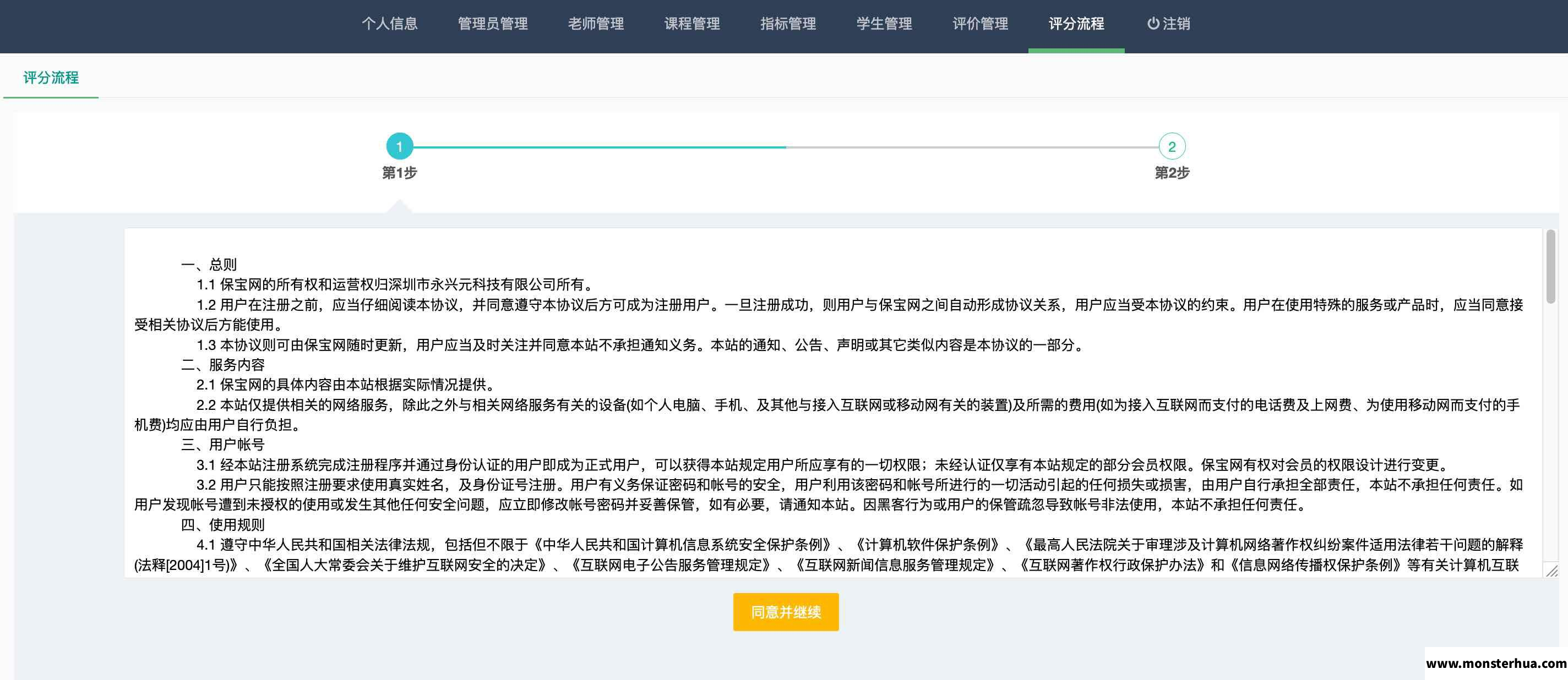Go to 管理员管理 in top navigation
This screenshot has height=680, width=1568.
[492, 24]
